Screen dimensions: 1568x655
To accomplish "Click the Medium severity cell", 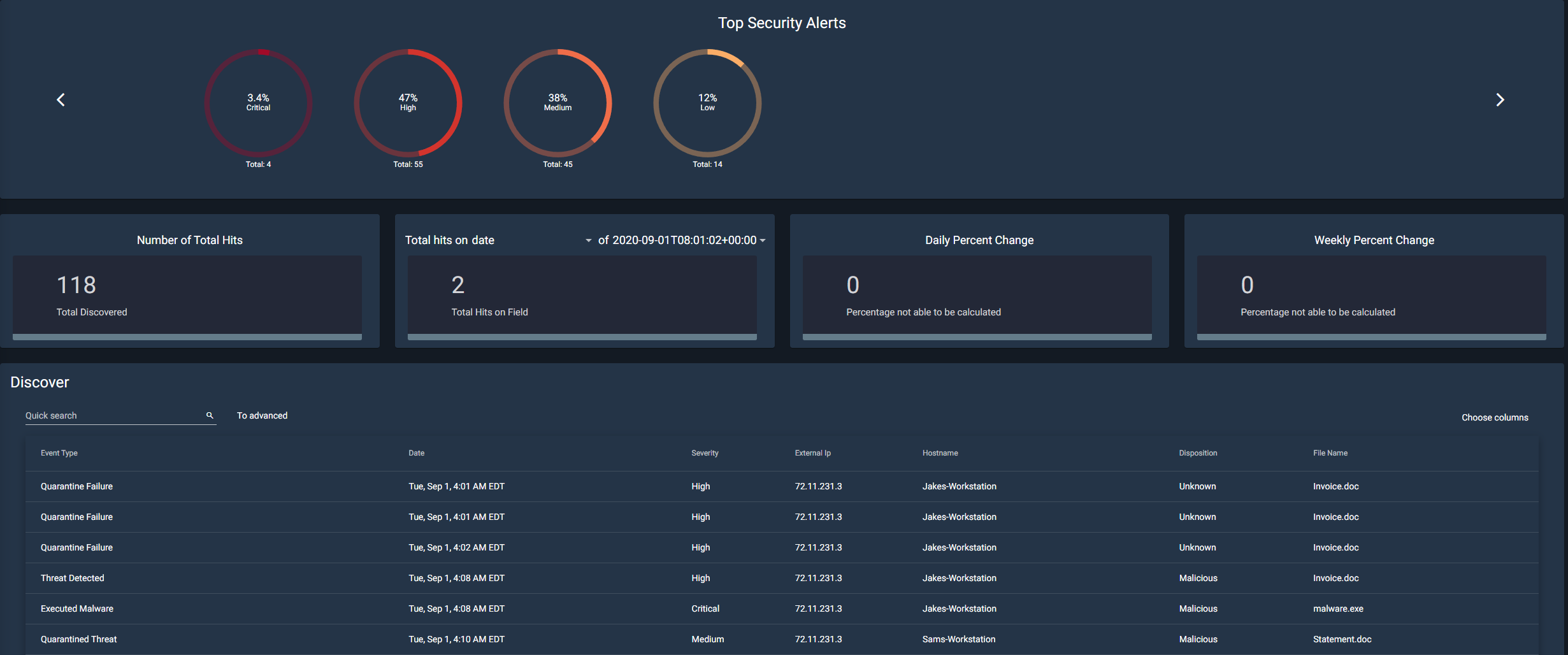I will (x=707, y=639).
